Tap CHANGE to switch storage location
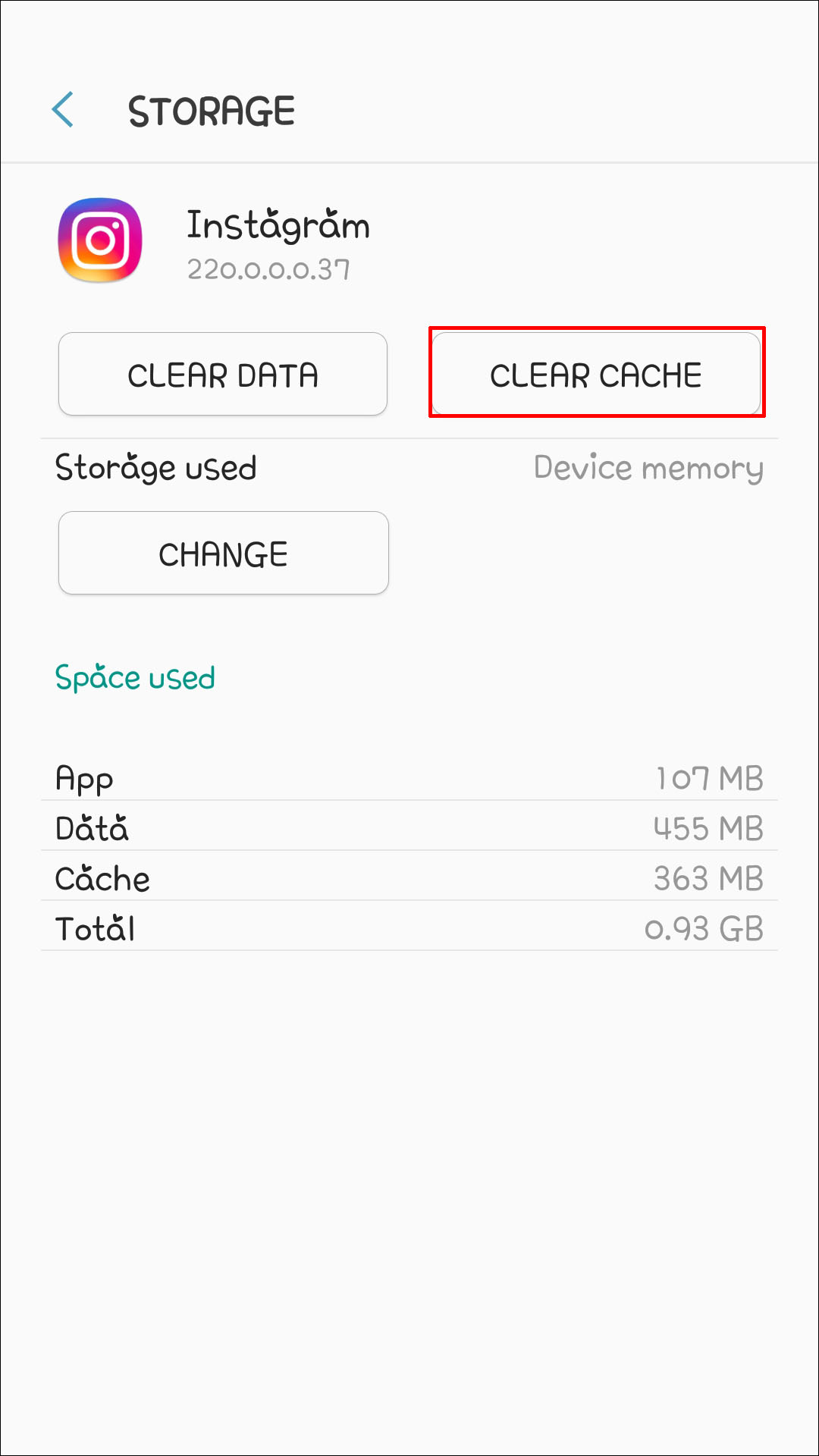819x1456 pixels. 223,553
